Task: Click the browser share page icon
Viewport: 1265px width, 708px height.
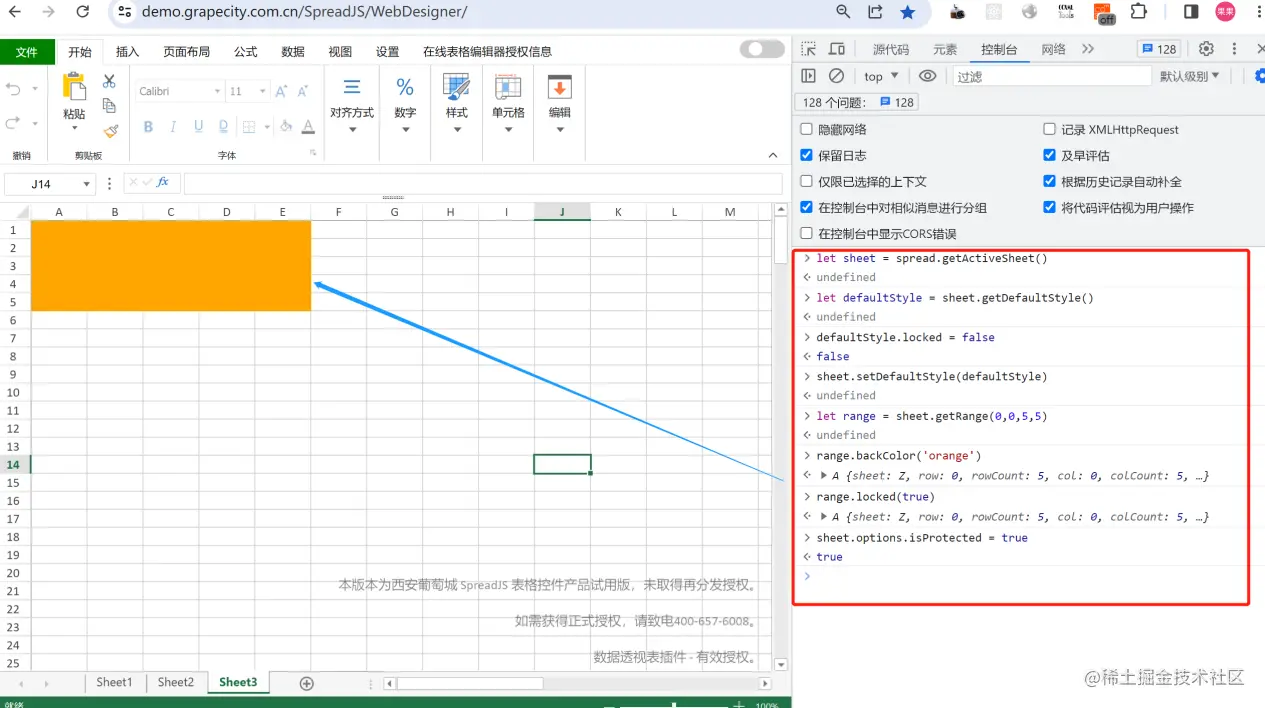Action: click(x=875, y=12)
